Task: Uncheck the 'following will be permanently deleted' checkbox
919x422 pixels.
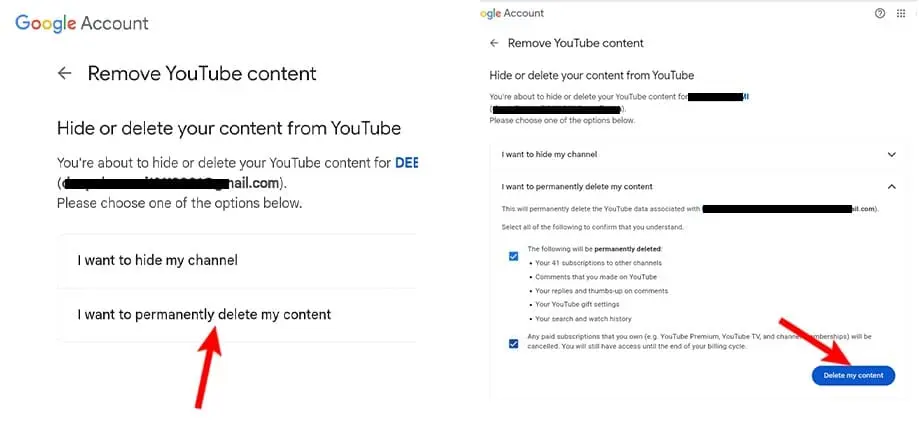Action: (x=513, y=256)
